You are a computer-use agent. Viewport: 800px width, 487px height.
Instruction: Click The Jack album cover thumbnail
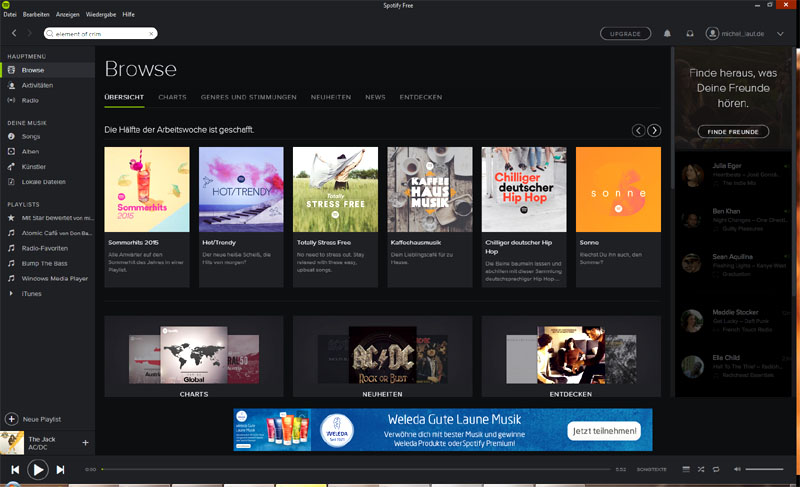coord(12,443)
